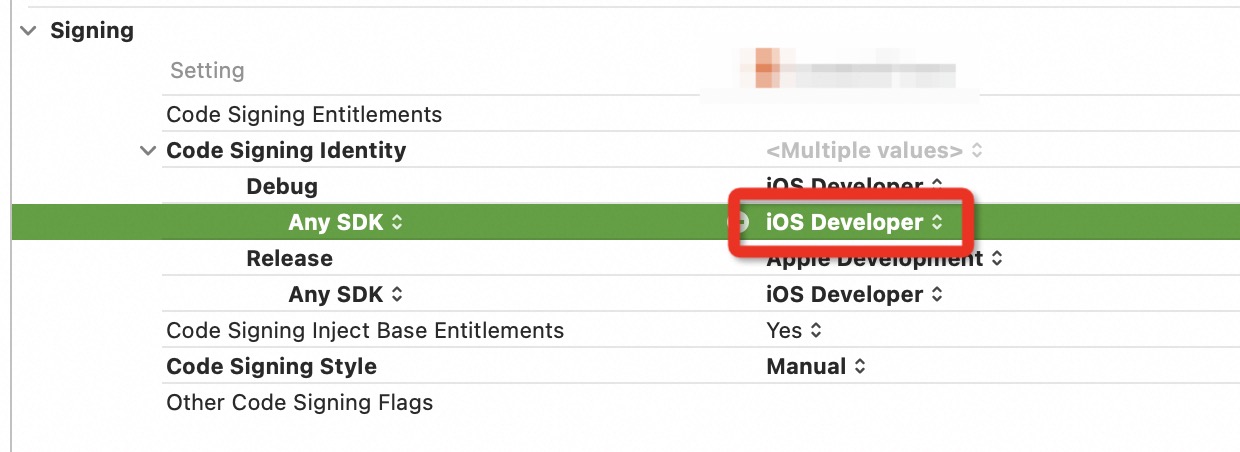The height and width of the screenshot is (452, 1240).
Task: Select the Release configuration row
Action: click(x=289, y=259)
